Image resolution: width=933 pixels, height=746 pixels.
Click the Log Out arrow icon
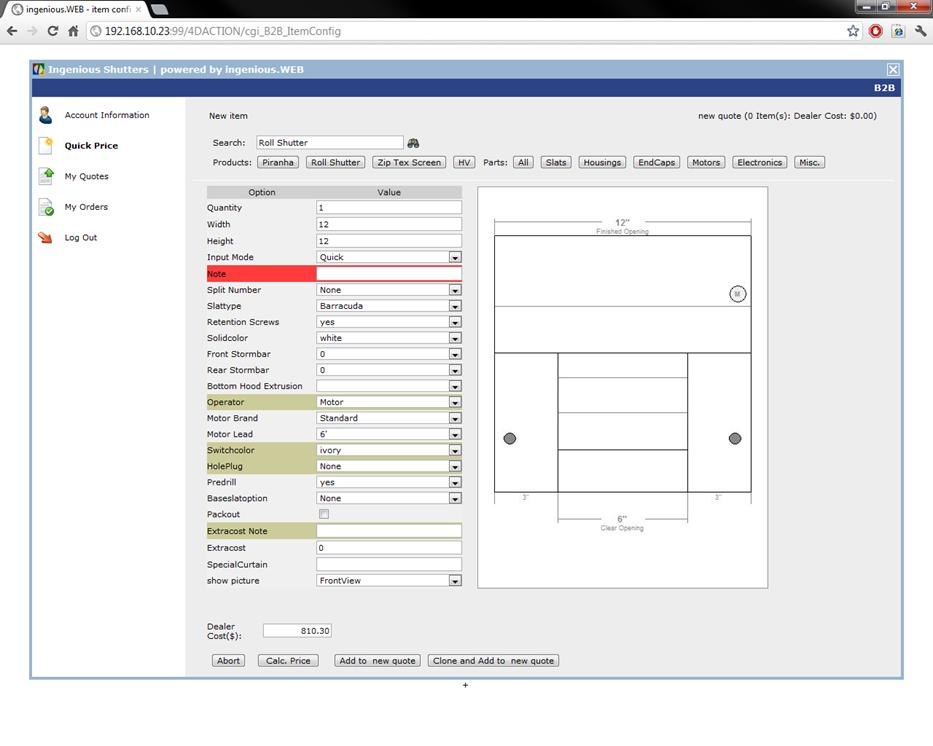pos(46,238)
